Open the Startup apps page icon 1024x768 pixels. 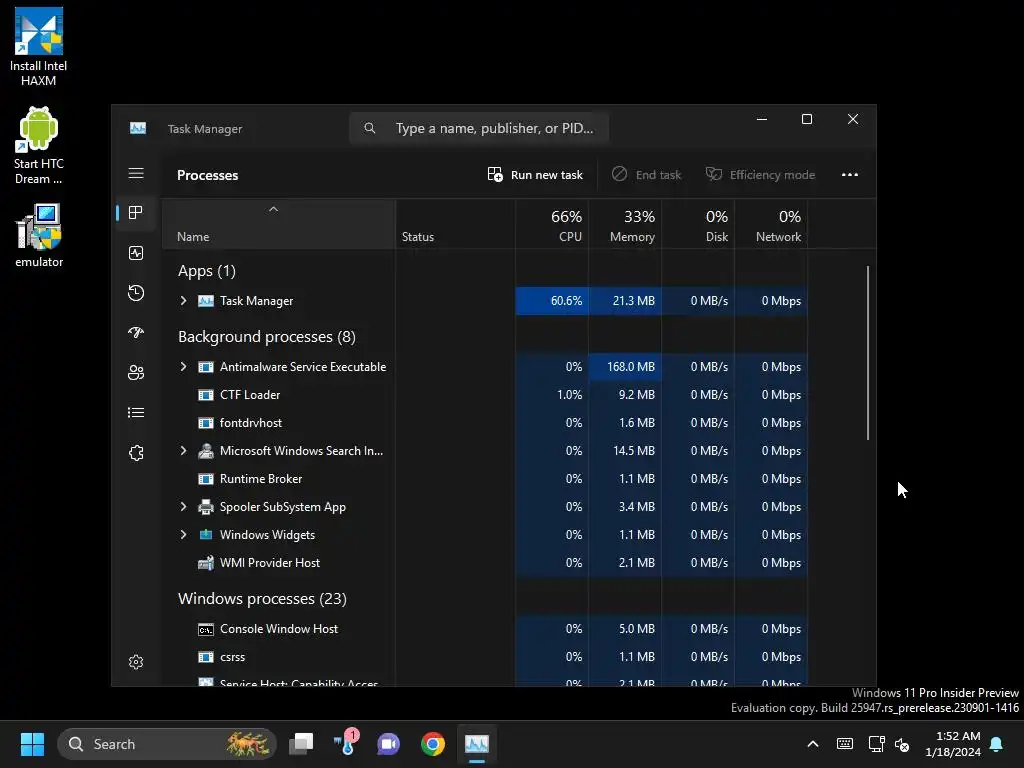click(x=136, y=332)
